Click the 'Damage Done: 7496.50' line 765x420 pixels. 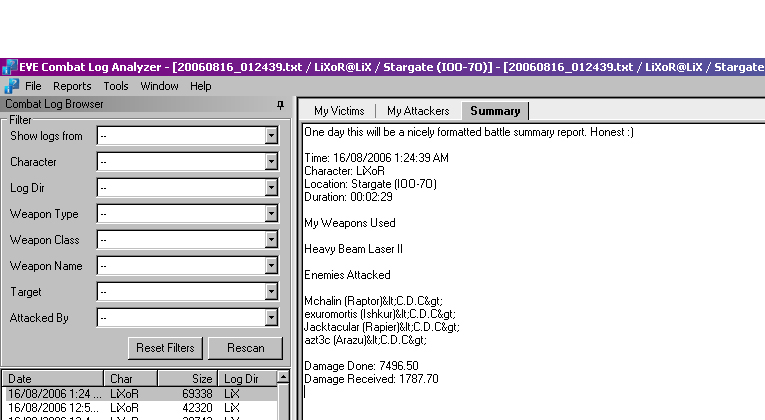pyautogui.click(x=361, y=366)
